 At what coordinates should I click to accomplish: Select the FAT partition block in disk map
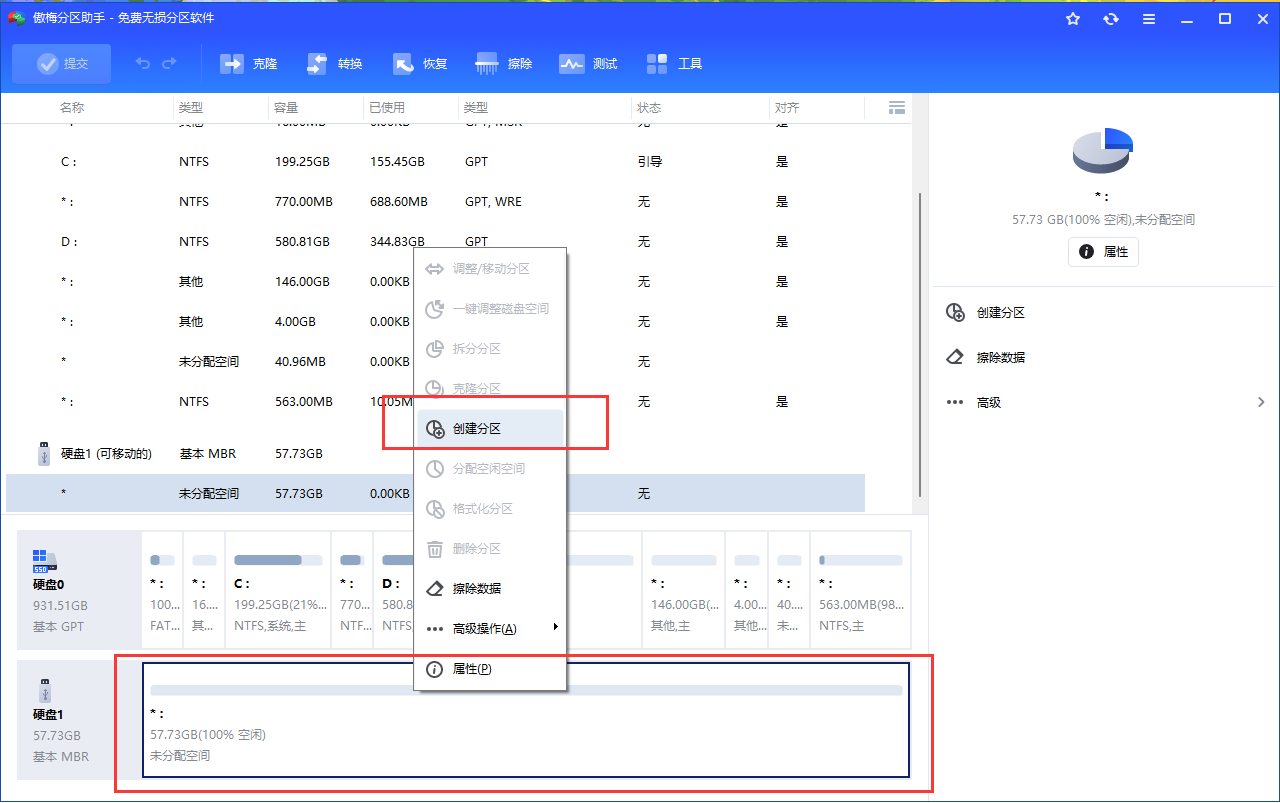[163, 590]
